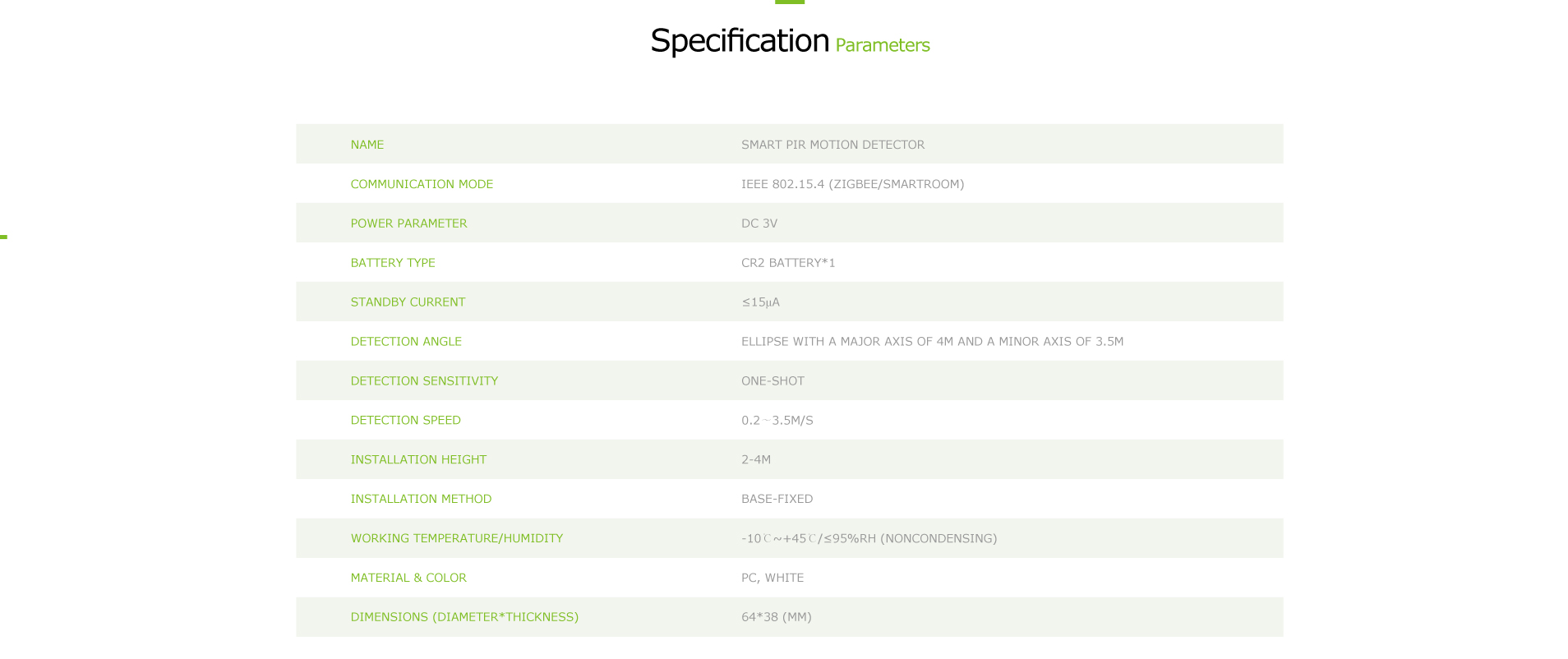Click the BATTERY TYPE label

coord(393,263)
